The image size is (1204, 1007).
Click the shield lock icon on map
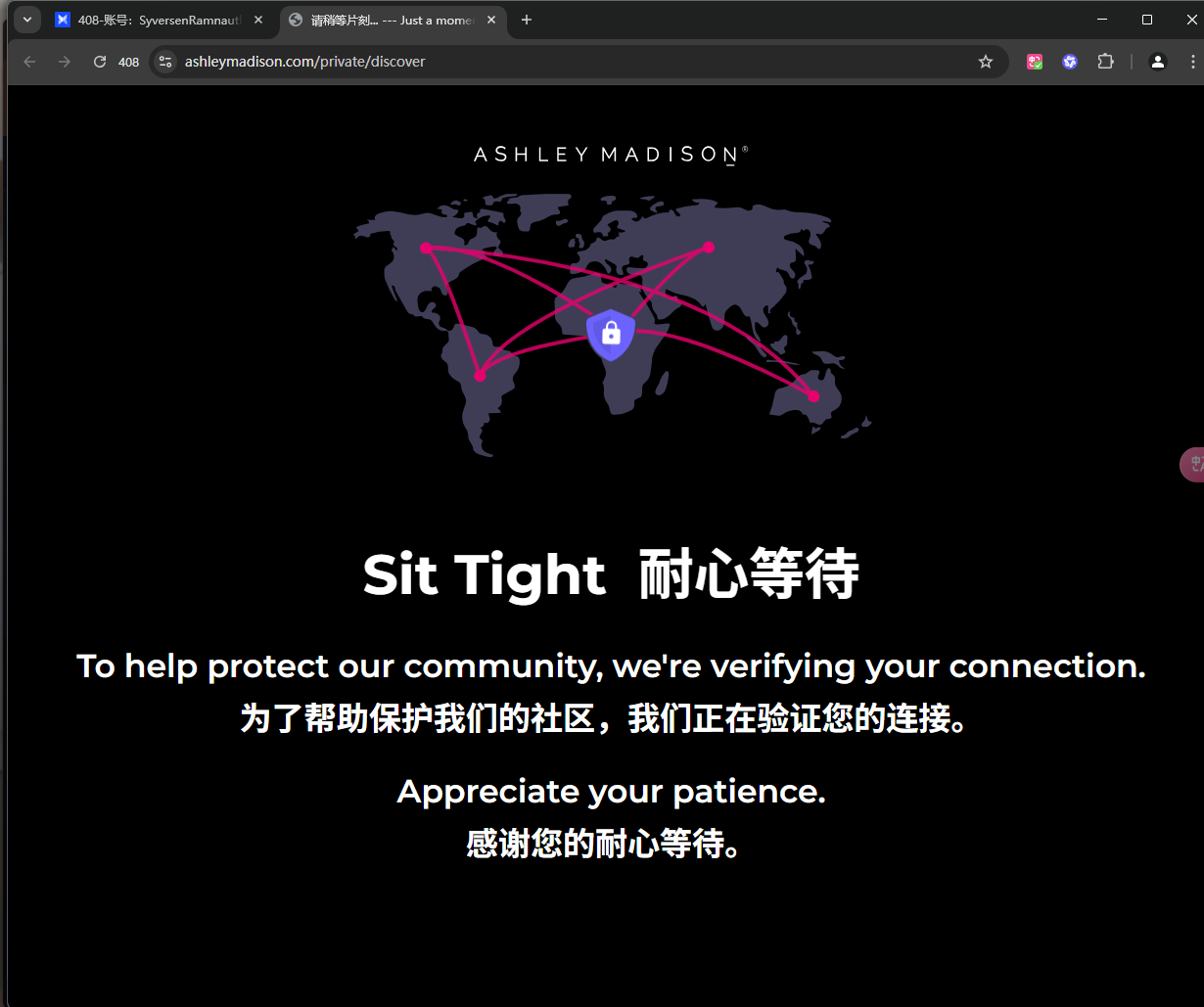coord(611,335)
